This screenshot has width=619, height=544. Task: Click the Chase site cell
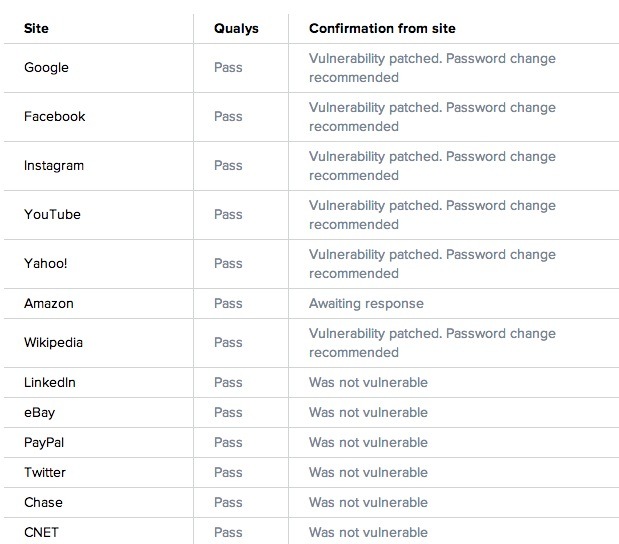point(43,502)
